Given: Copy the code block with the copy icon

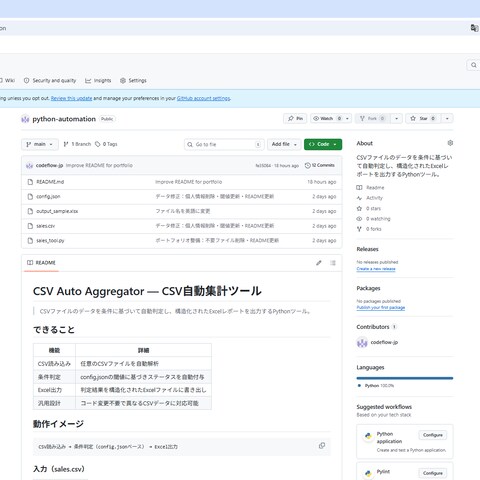Looking at the screenshot, I should pyautogui.click(x=322, y=446).
